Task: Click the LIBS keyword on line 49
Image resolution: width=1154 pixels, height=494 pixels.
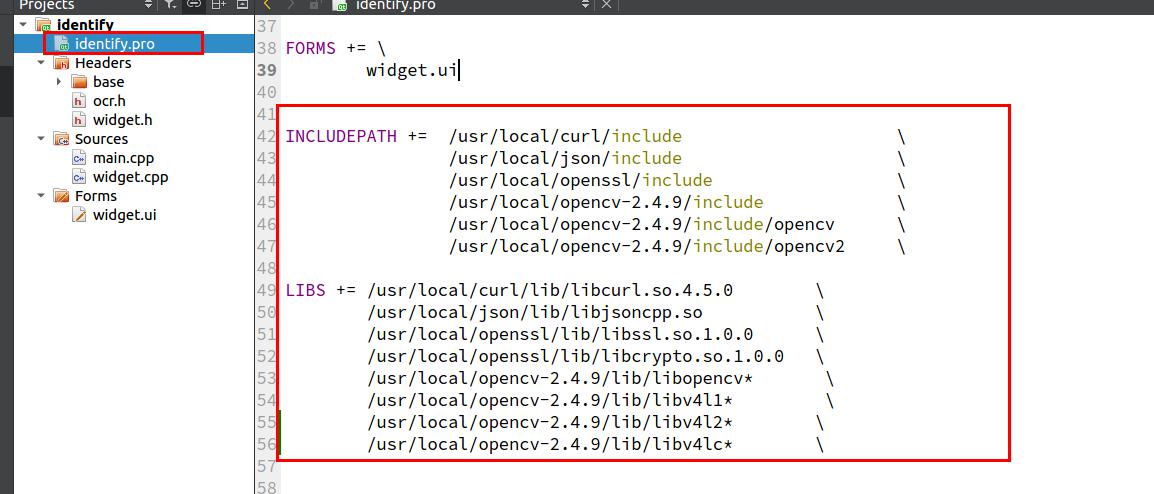Action: click(305, 290)
